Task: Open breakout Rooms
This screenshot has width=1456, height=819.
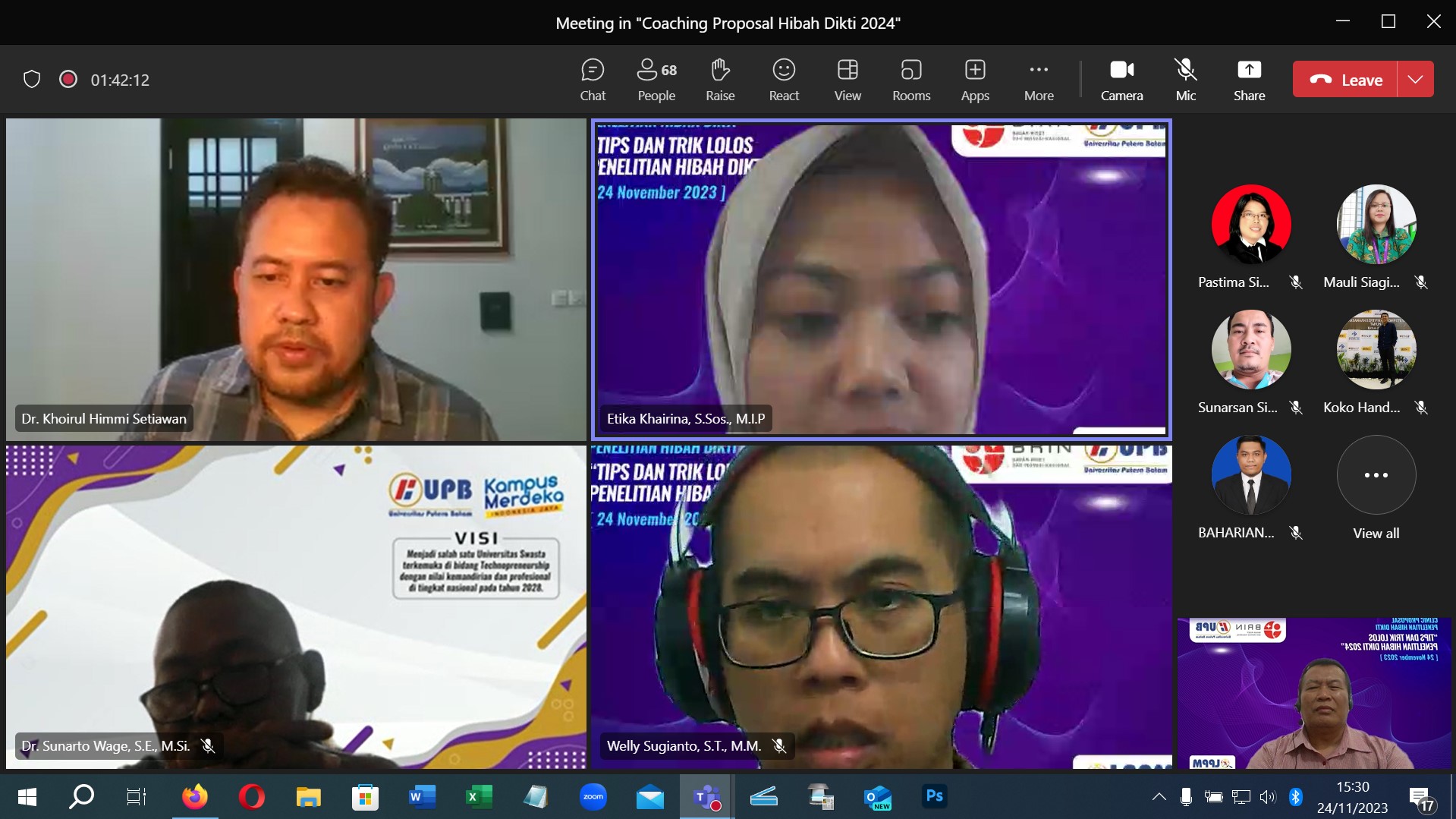Action: [910, 79]
